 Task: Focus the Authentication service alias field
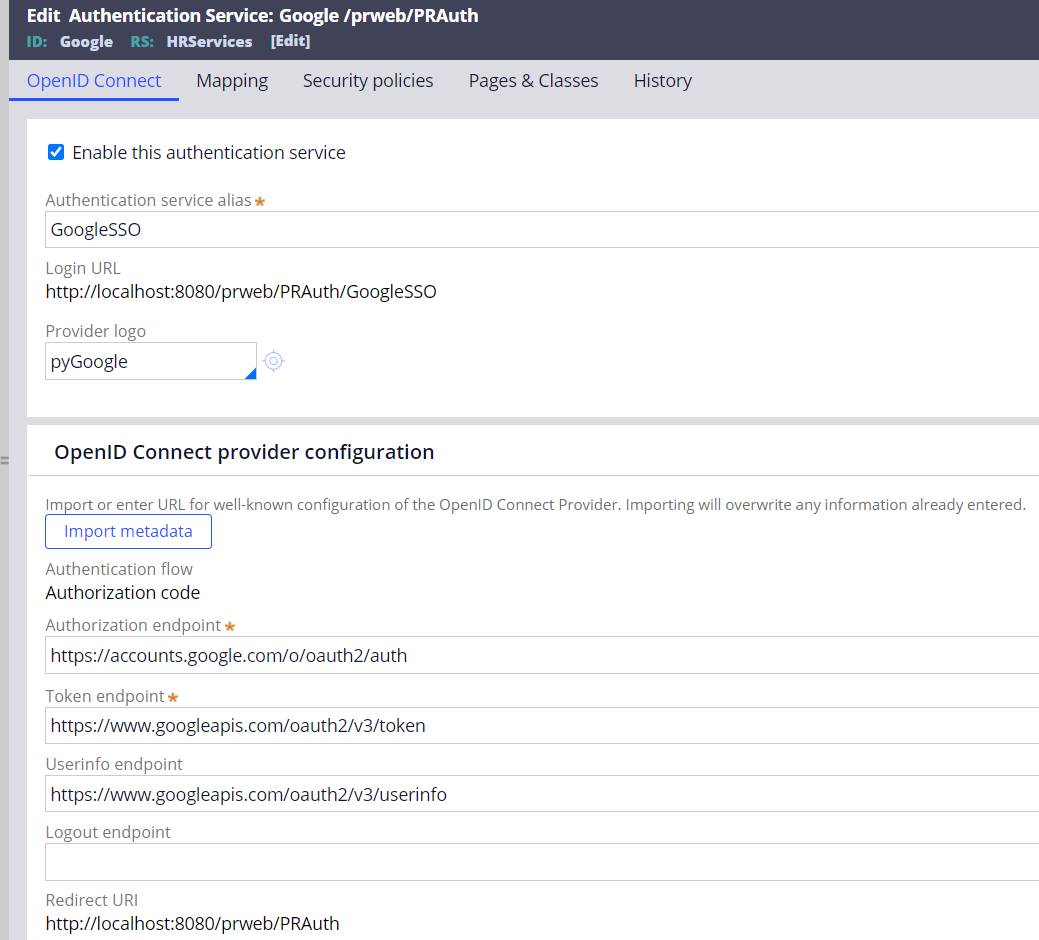click(540, 229)
